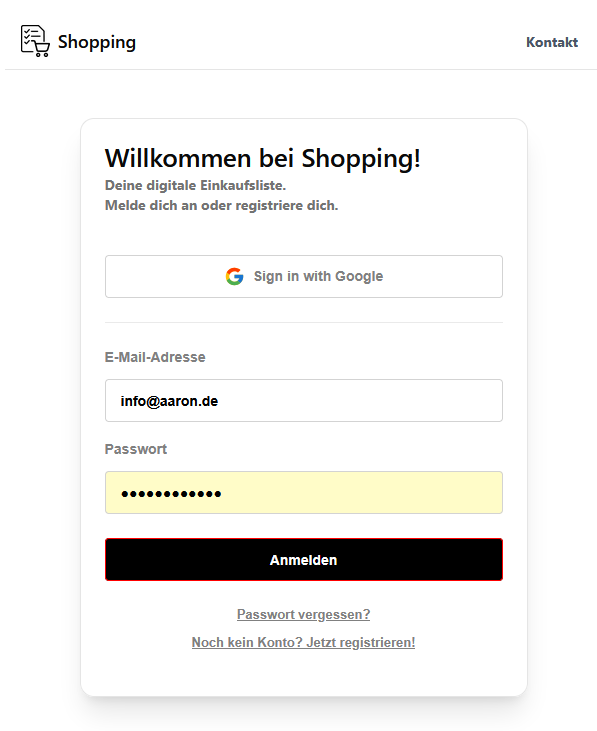
Task: Click the header separator line under the logo
Action: (x=301, y=69)
